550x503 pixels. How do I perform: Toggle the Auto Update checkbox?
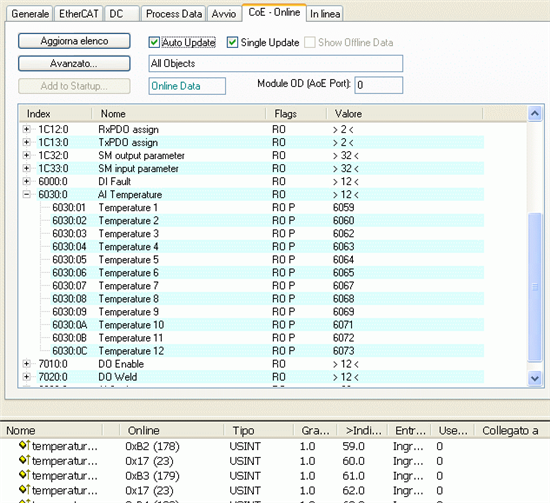[154, 42]
